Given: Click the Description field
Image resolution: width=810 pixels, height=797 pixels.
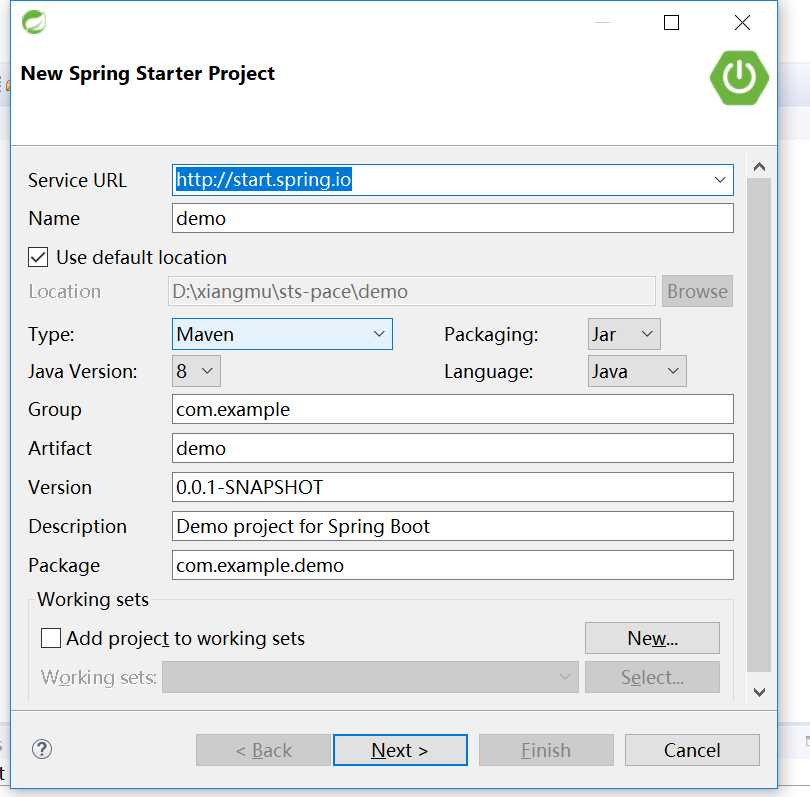Looking at the screenshot, I should click(x=453, y=526).
